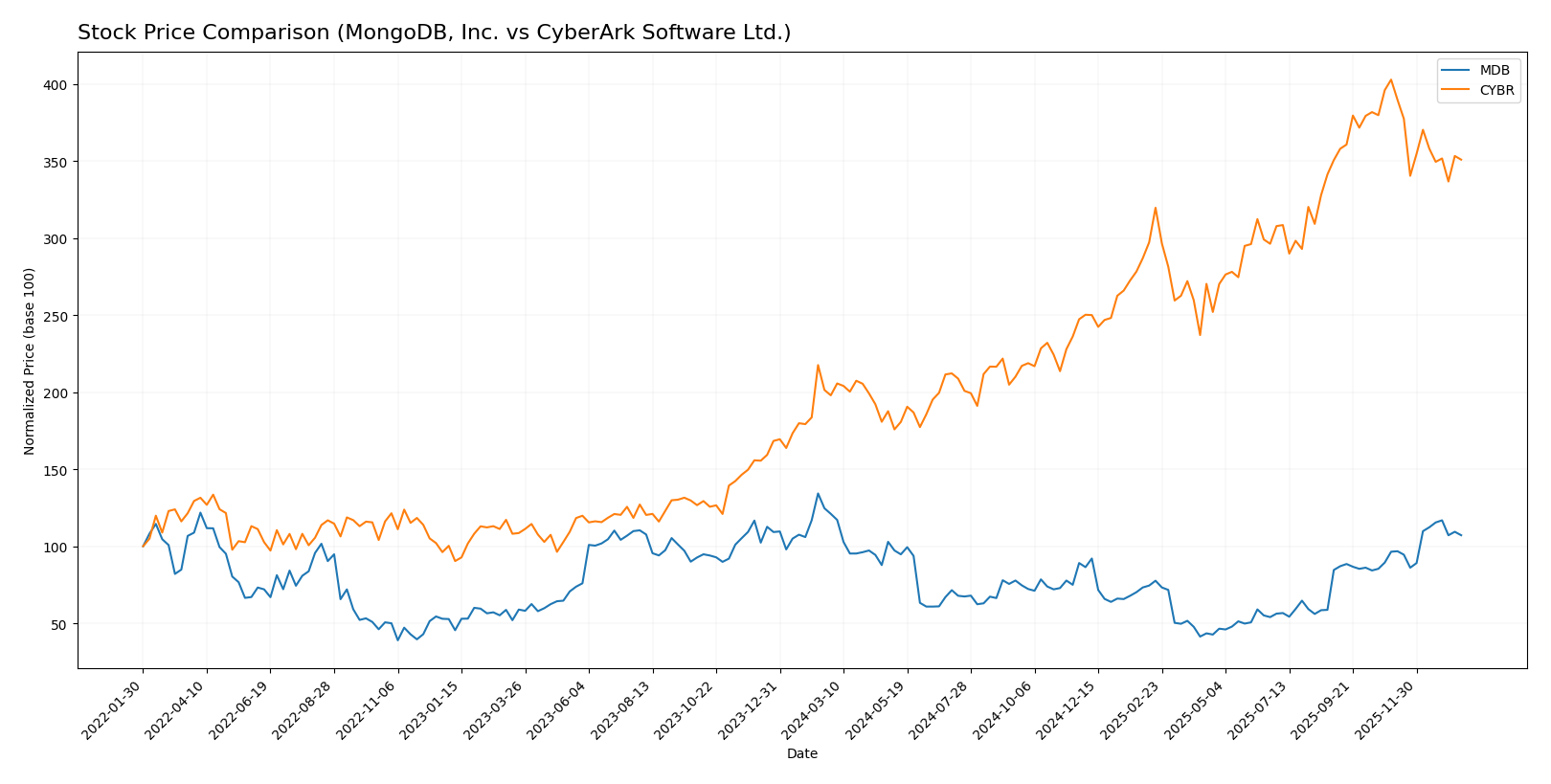This screenshot has width=1551, height=784.
Task: Click the MDB legend entry
Action: pyautogui.click(x=1495, y=71)
